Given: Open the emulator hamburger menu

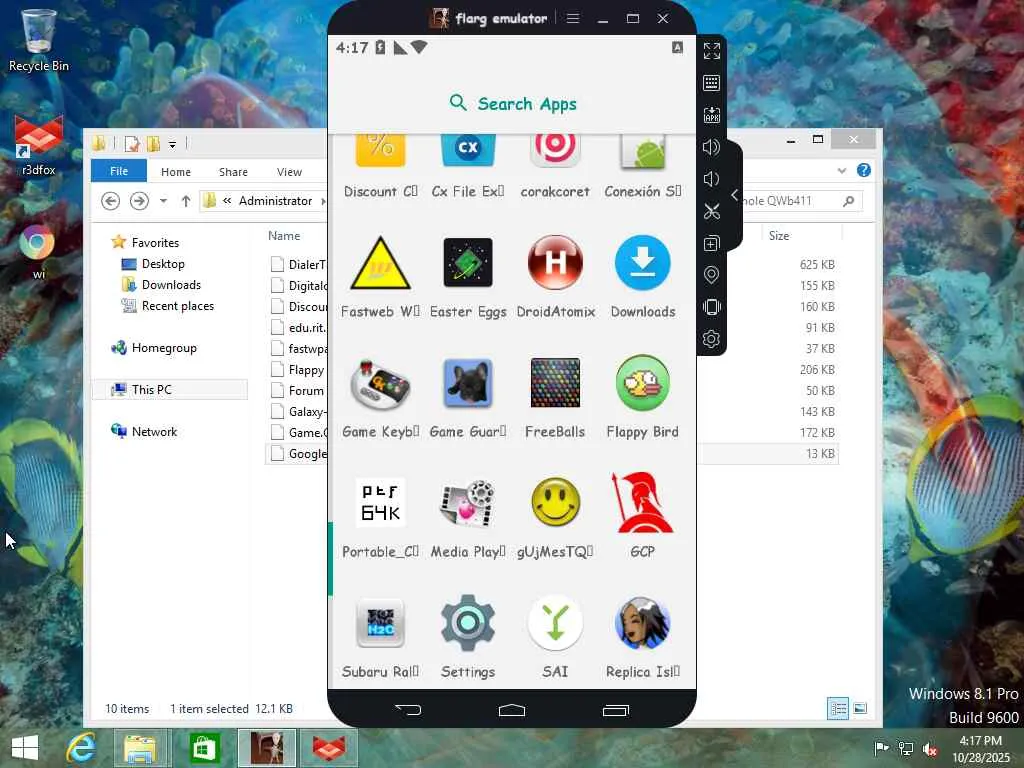Looking at the screenshot, I should pyautogui.click(x=573, y=18).
